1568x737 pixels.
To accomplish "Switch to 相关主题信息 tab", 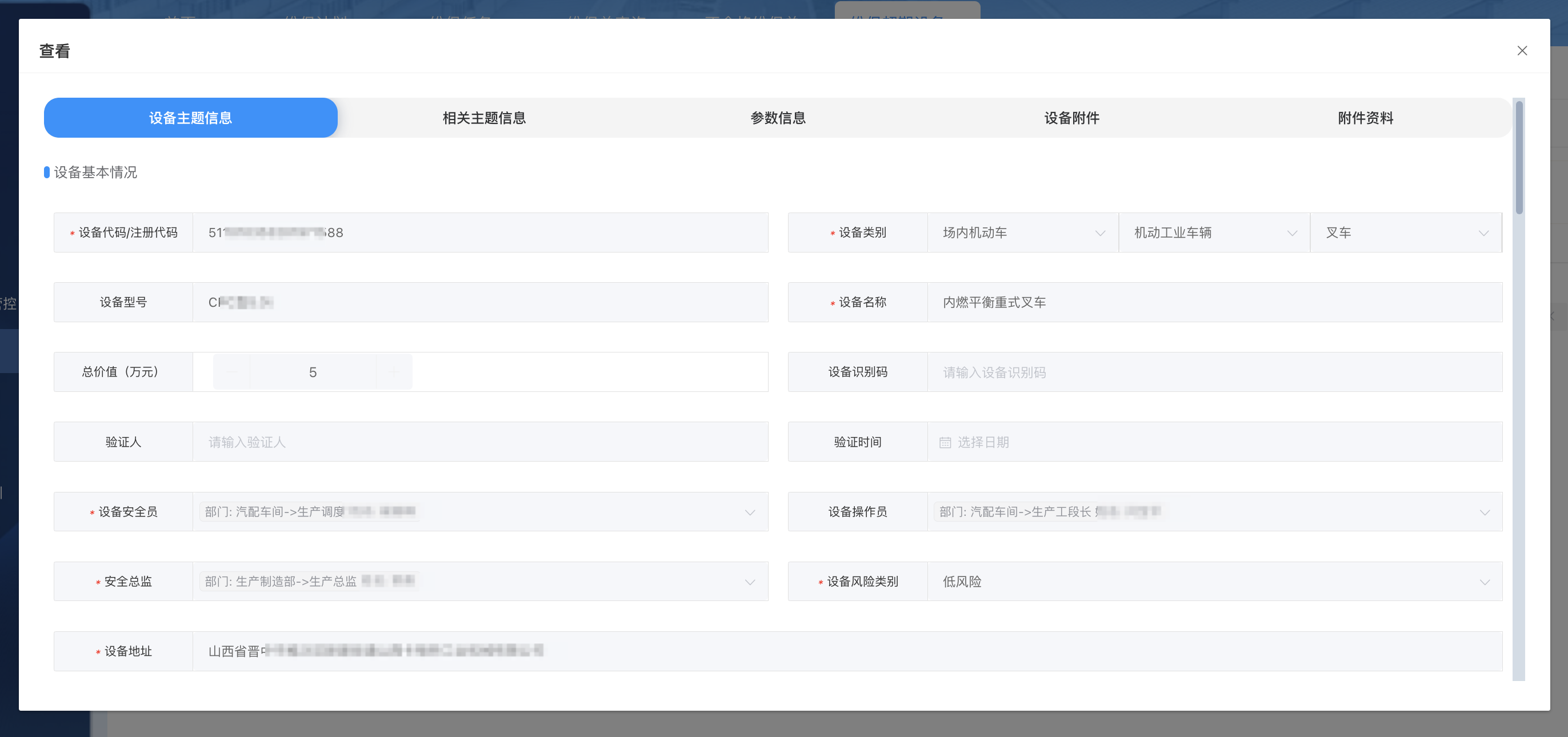I will pyautogui.click(x=484, y=118).
